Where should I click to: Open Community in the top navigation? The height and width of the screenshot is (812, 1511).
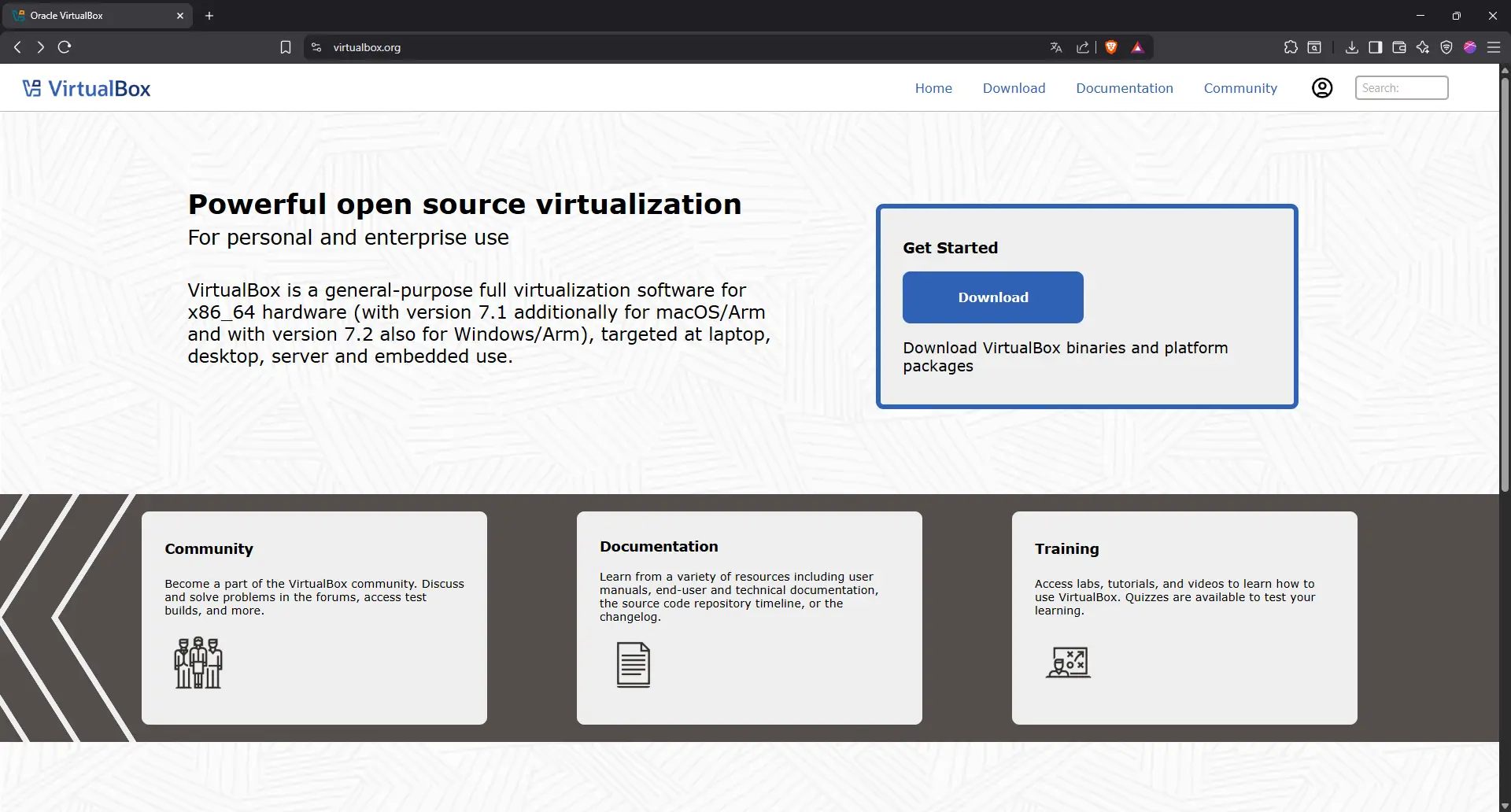click(1240, 88)
